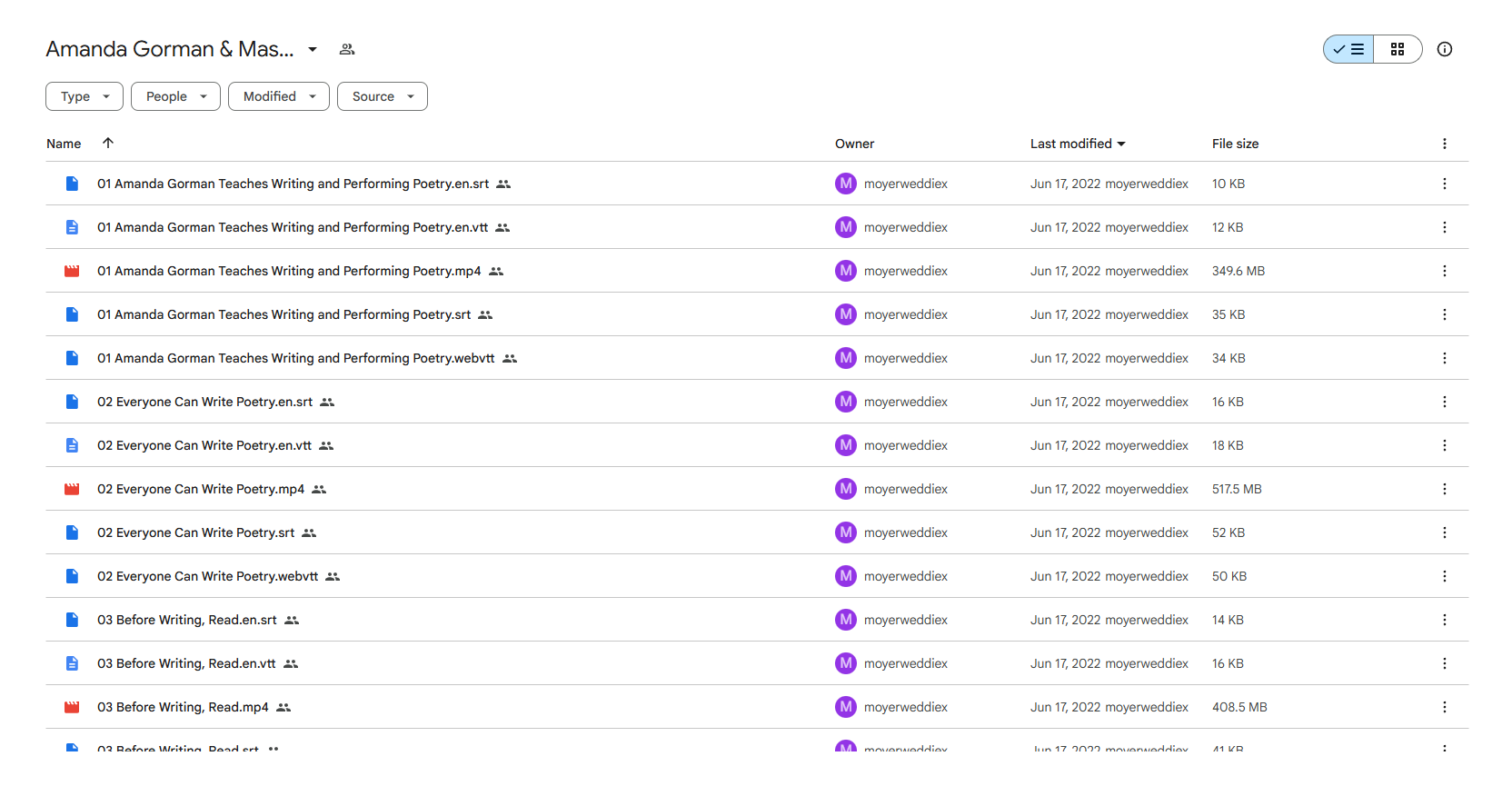The width and height of the screenshot is (1512, 796).
Task: Click the owner avatar for 02 Poetry.webvtt row
Action: point(846,576)
